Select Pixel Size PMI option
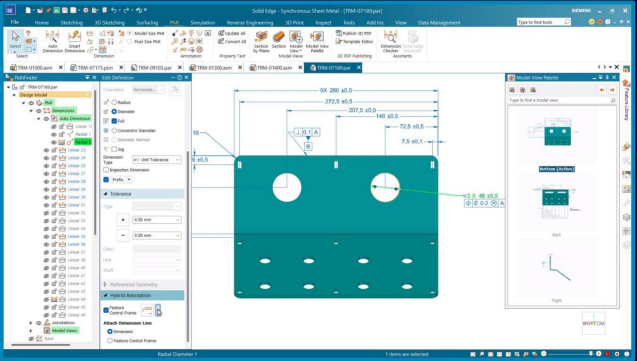 click(x=143, y=41)
